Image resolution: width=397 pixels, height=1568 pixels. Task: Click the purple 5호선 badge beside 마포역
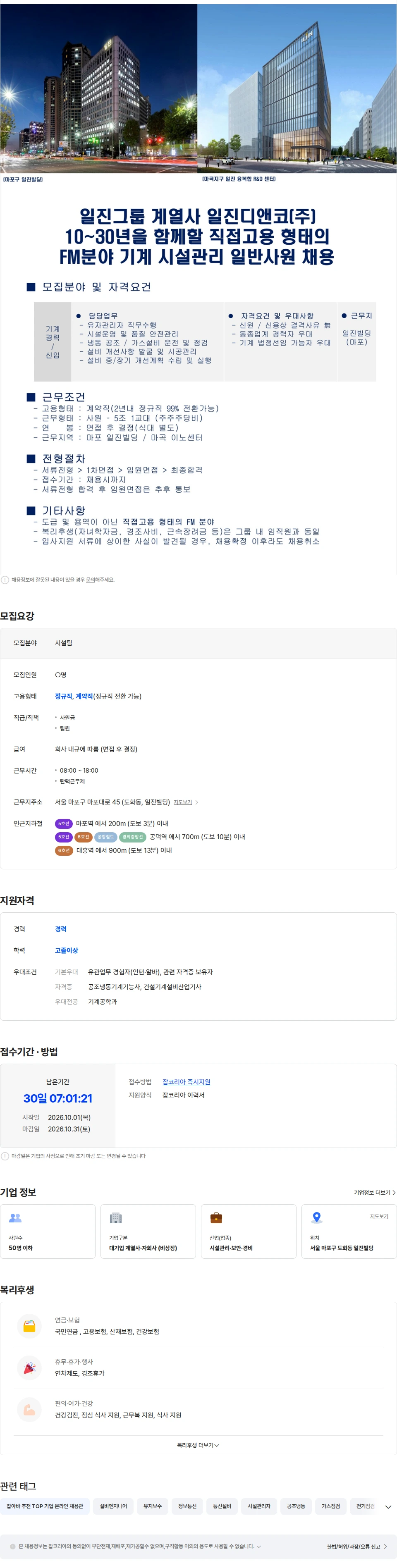point(64,823)
